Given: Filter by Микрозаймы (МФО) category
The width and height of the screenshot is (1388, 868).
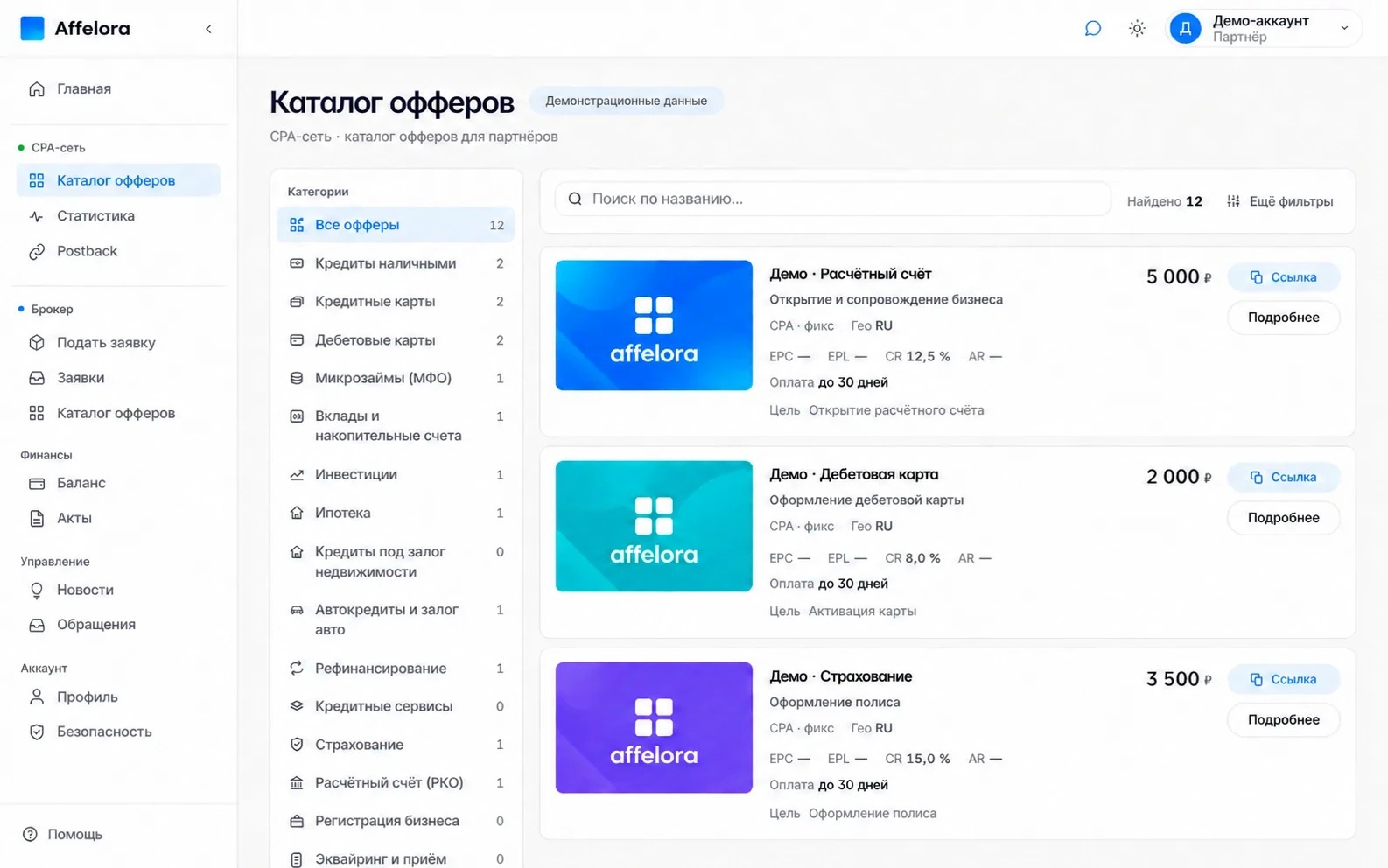Looking at the screenshot, I should [396, 378].
